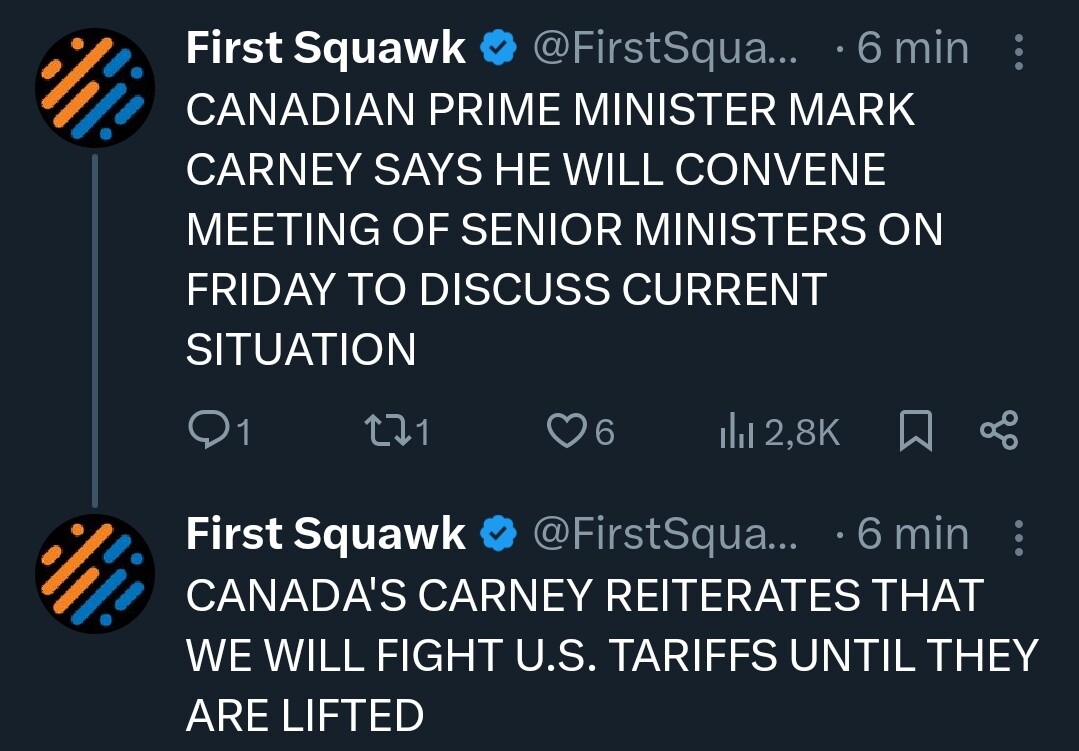
Task: Open @FirstSqua... handle on the first tweet
Action: click(x=665, y=50)
